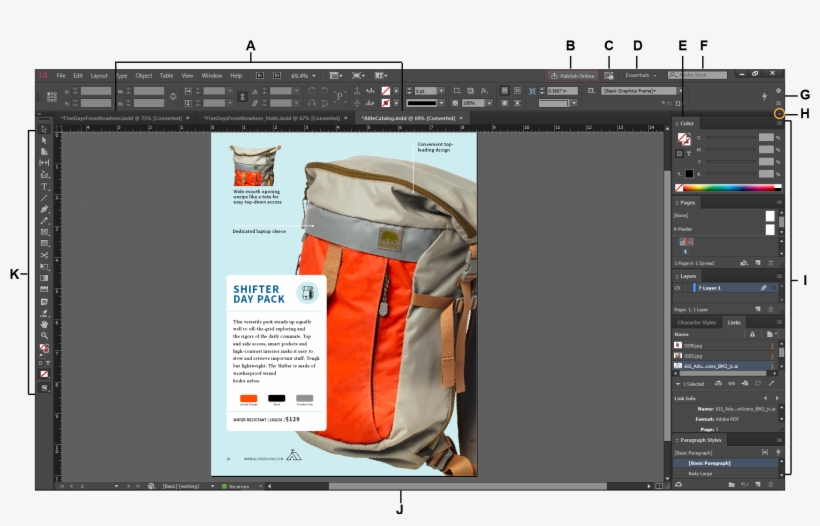The image size is (820, 526).
Task: Open the View Options dropdown
Action: (335, 76)
